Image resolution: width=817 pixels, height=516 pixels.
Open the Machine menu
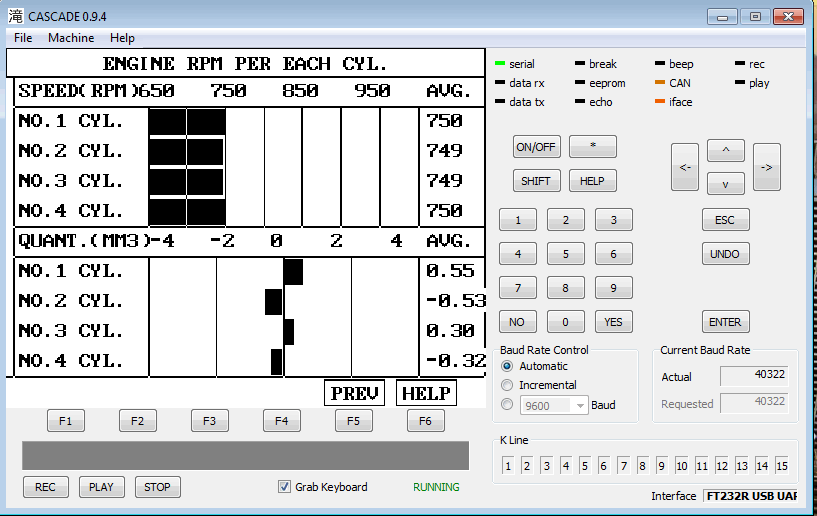click(x=71, y=38)
